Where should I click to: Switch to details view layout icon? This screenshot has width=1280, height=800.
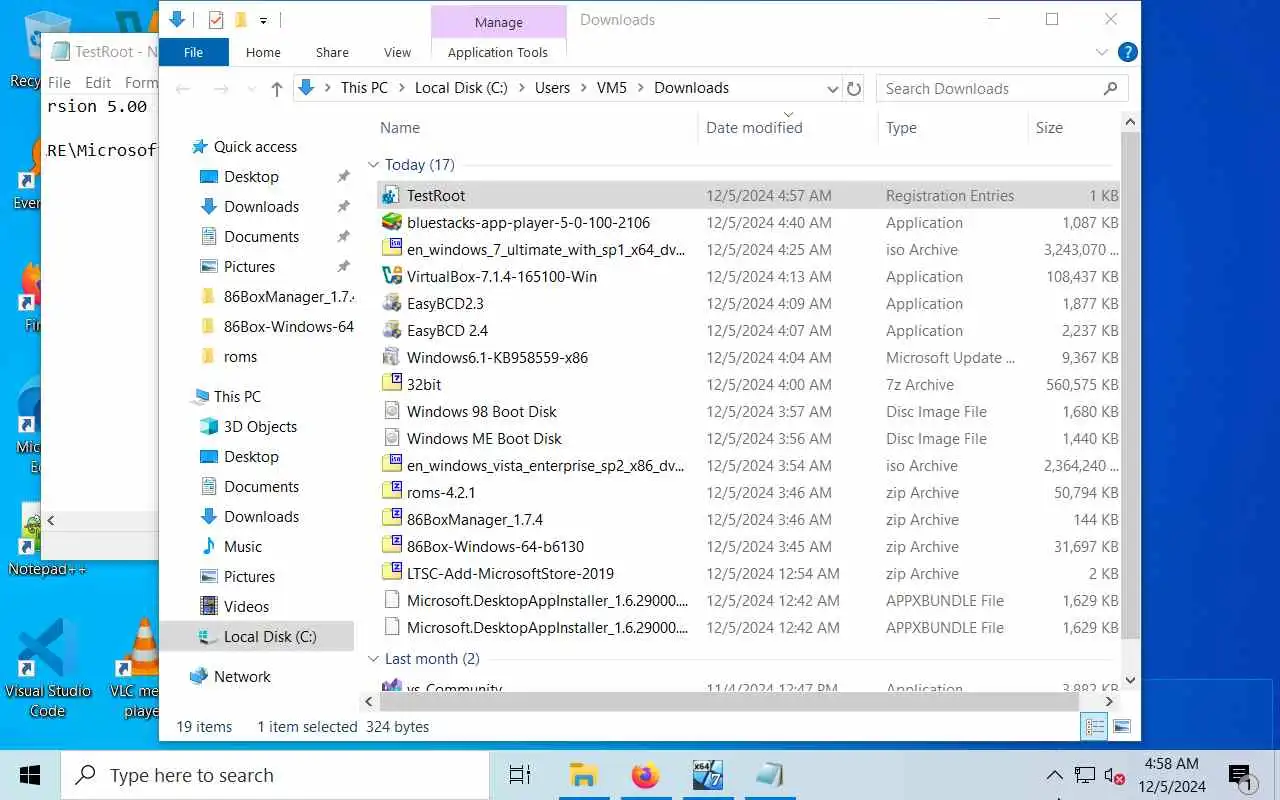(1095, 727)
